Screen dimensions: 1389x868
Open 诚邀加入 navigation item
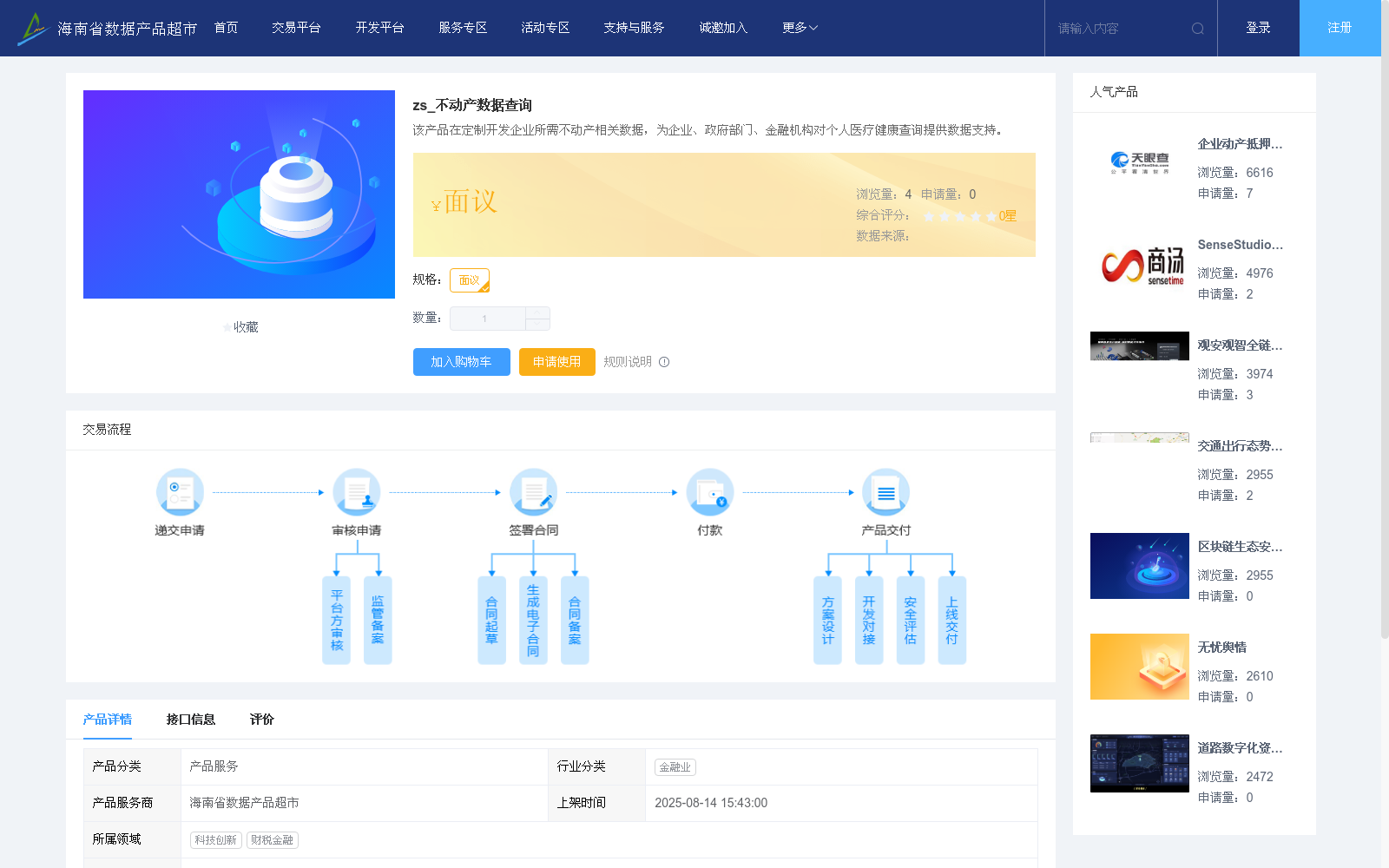point(723,28)
